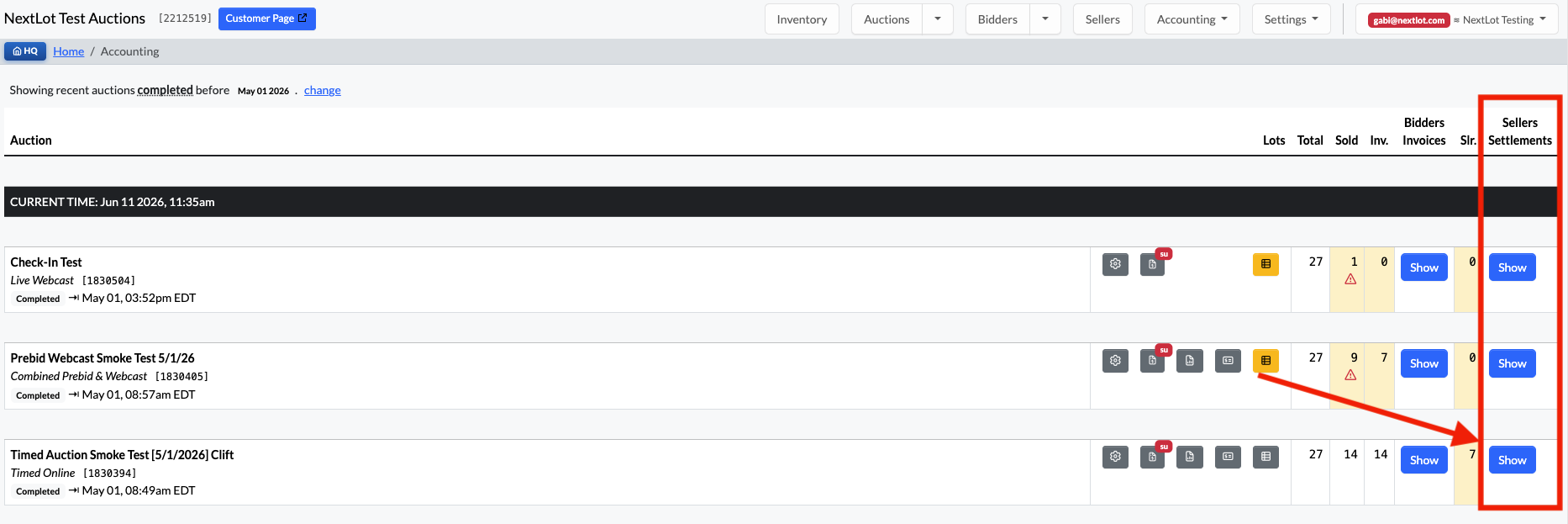Click auction ID [1830405]
The height and width of the screenshot is (524, 1568).
point(182,377)
